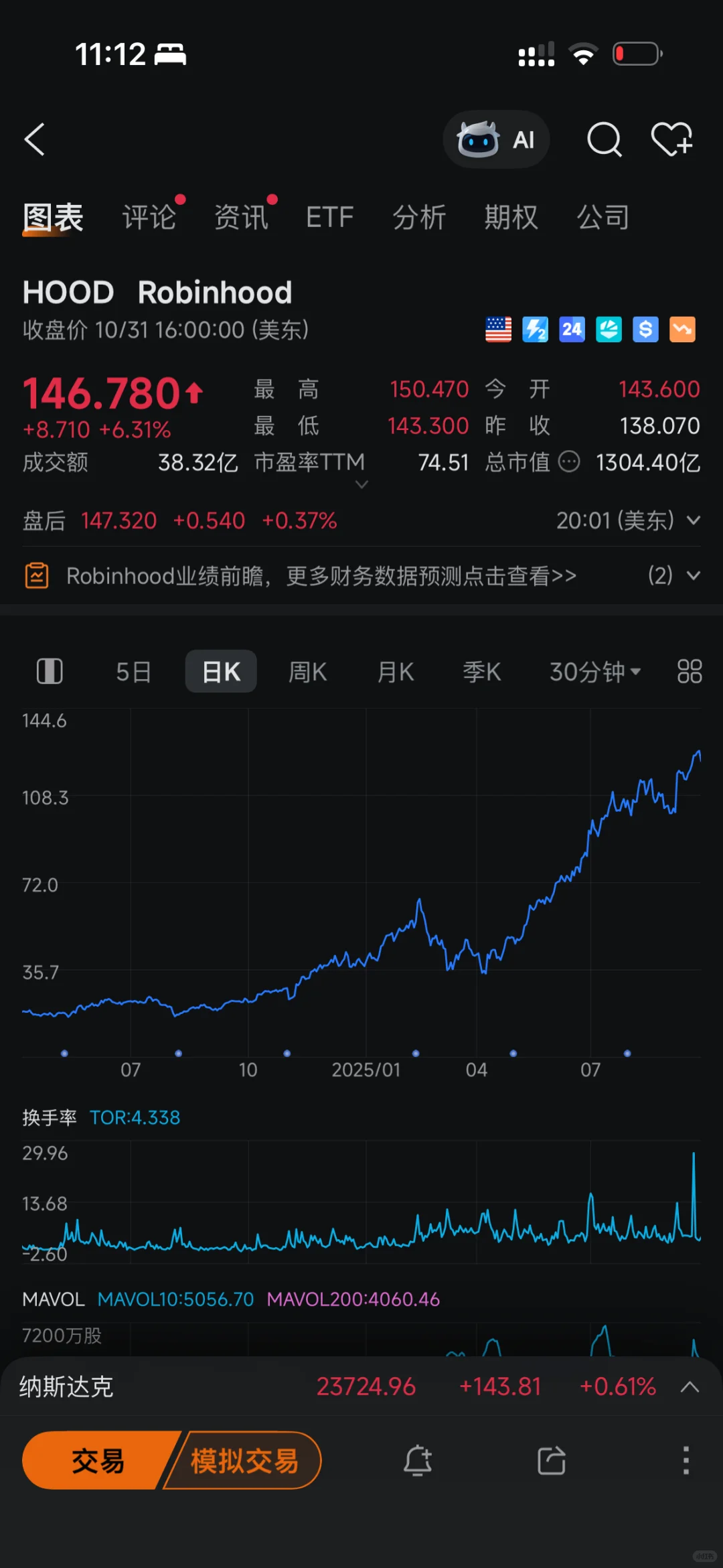
Task: Tap the 146.780 current price
Action: [x=102, y=393]
